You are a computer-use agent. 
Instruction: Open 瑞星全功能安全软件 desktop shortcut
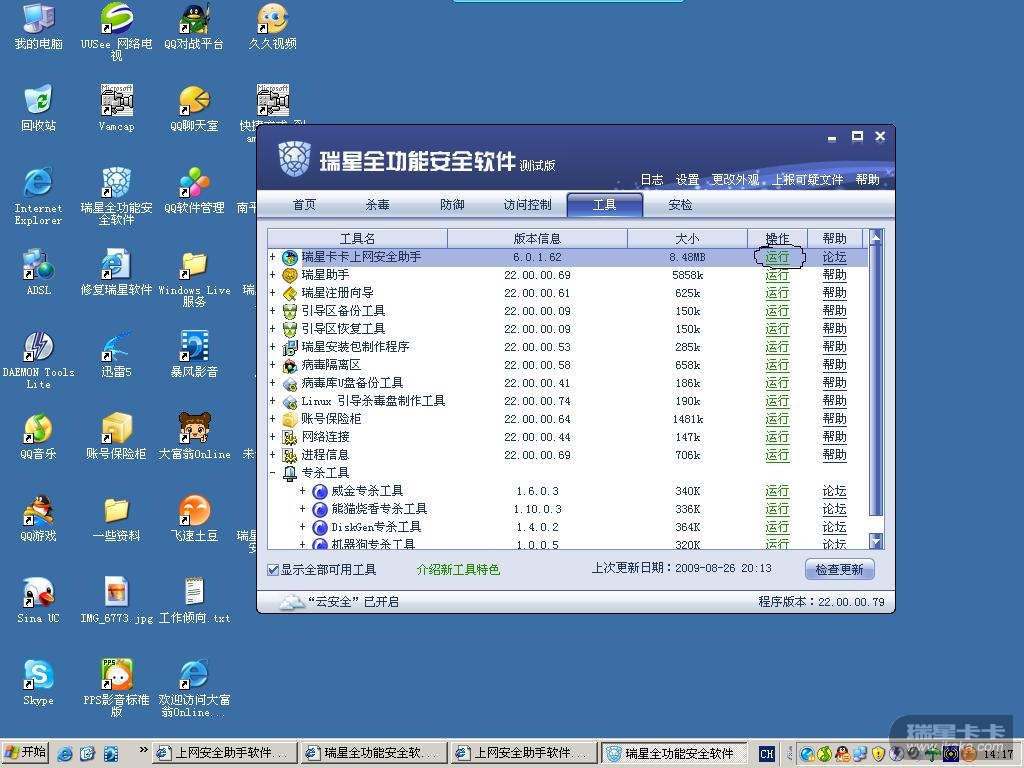tap(116, 196)
